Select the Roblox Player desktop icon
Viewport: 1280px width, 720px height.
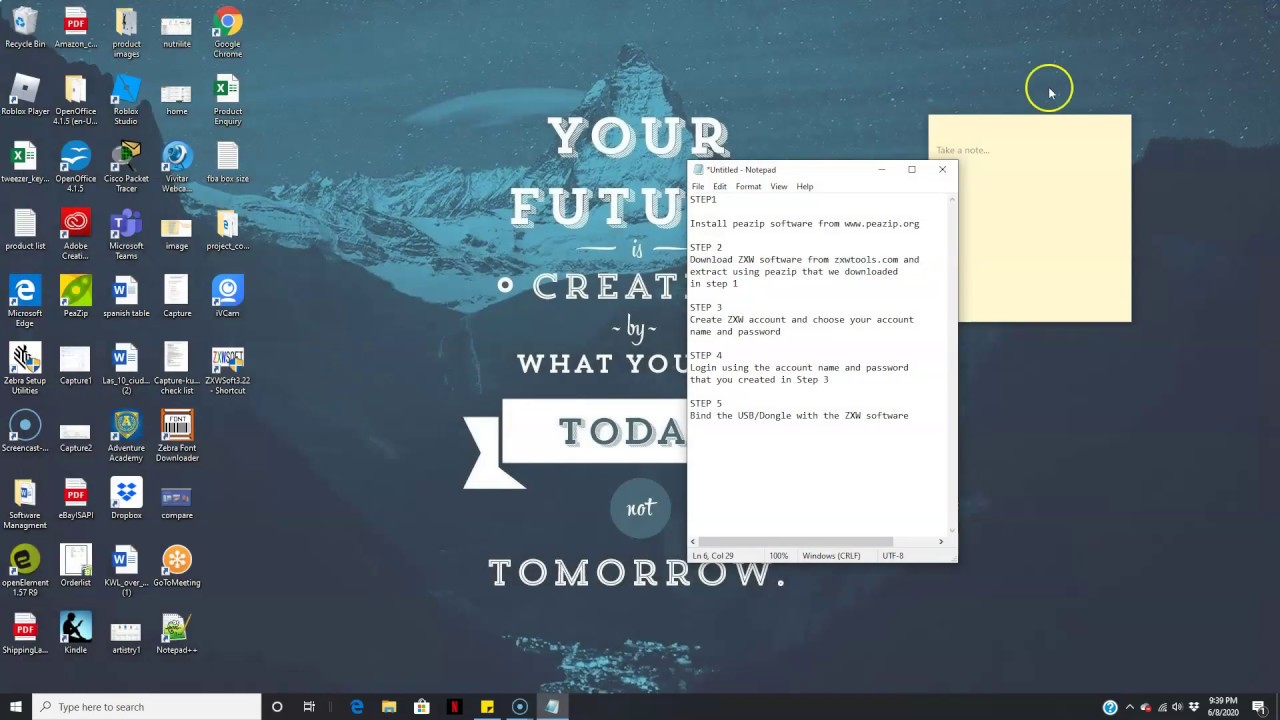(x=25, y=95)
